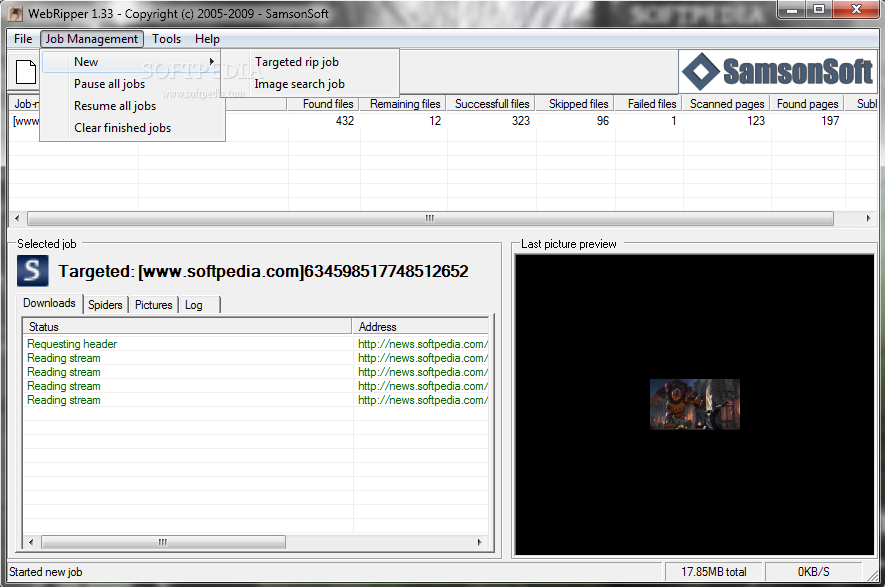
Task: Click the Address column header
Action: tap(420, 327)
